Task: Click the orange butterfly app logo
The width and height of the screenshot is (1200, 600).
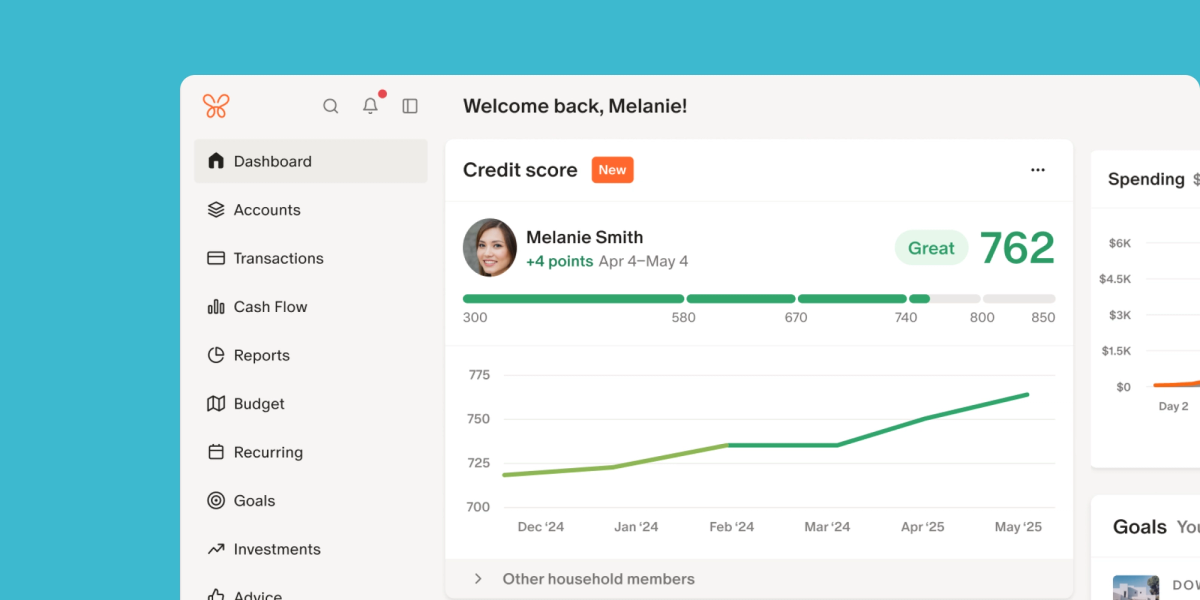Action: [216, 106]
